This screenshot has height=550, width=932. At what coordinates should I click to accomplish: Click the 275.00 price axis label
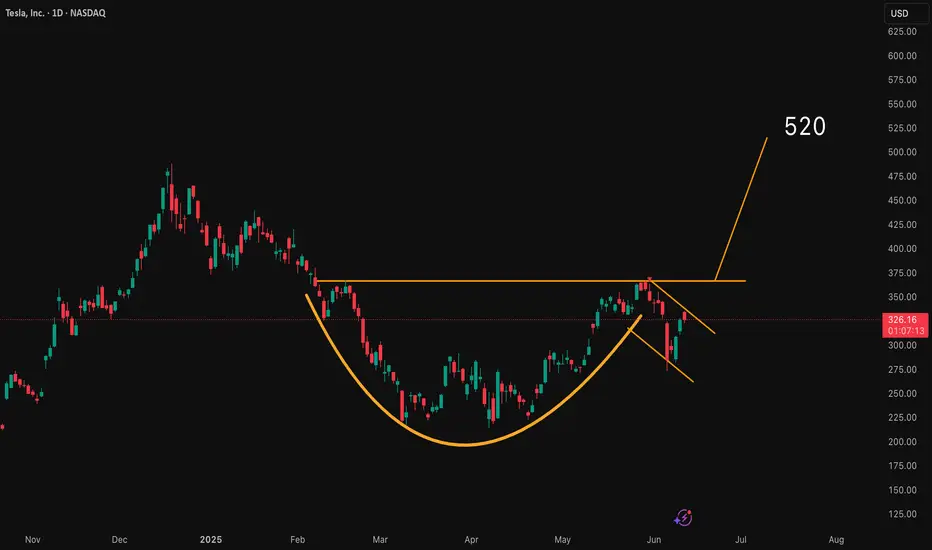902,369
